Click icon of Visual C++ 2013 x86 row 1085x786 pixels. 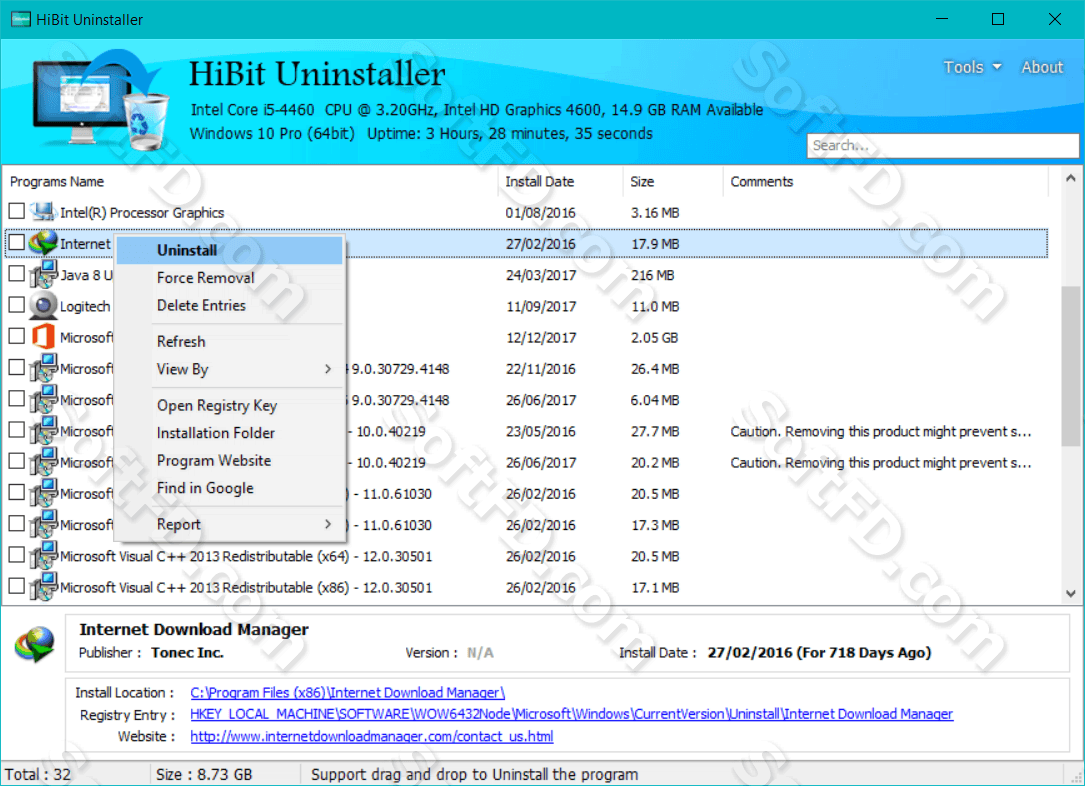click(x=43, y=587)
